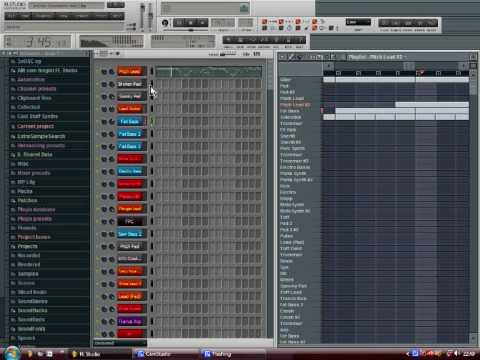Toggle the channel select LED for Fat Bass

152,121
